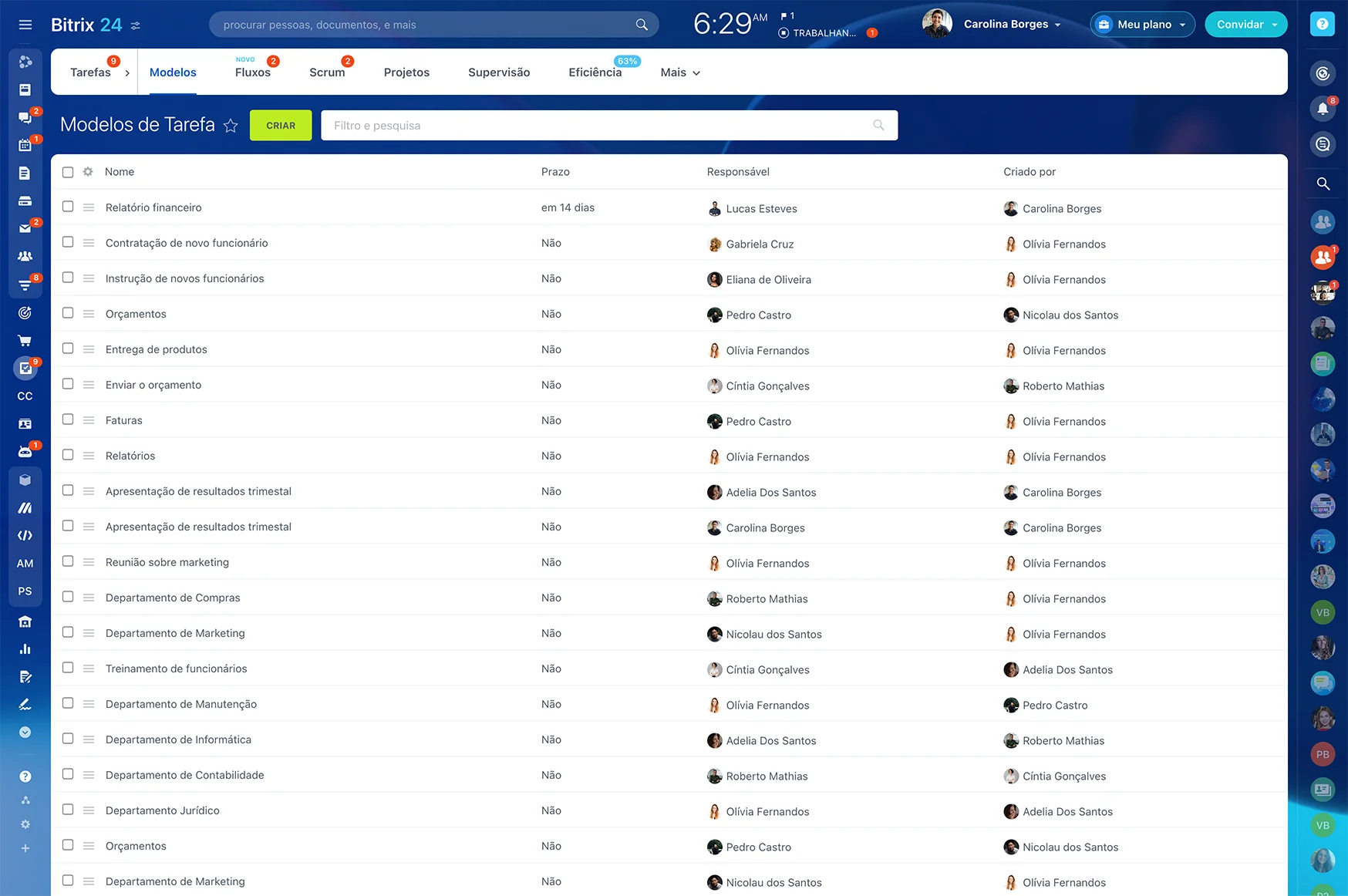Check the Relatório financeiro checkbox
The image size is (1348, 896).
pos(68,207)
